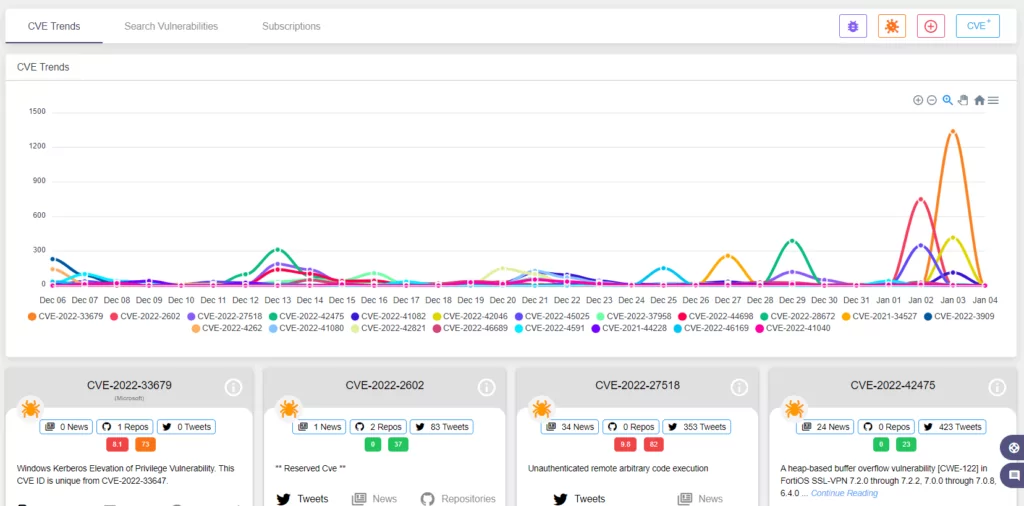The width and height of the screenshot is (1024, 506).
Task: Toggle CVE-2022-28672 legend entry
Action: [x=798, y=316]
